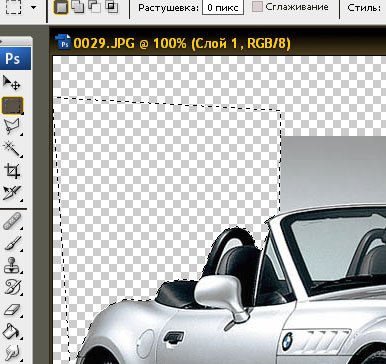The width and height of the screenshot is (386, 364).
Task: Select the Eraser tool
Action: [x=12, y=309]
